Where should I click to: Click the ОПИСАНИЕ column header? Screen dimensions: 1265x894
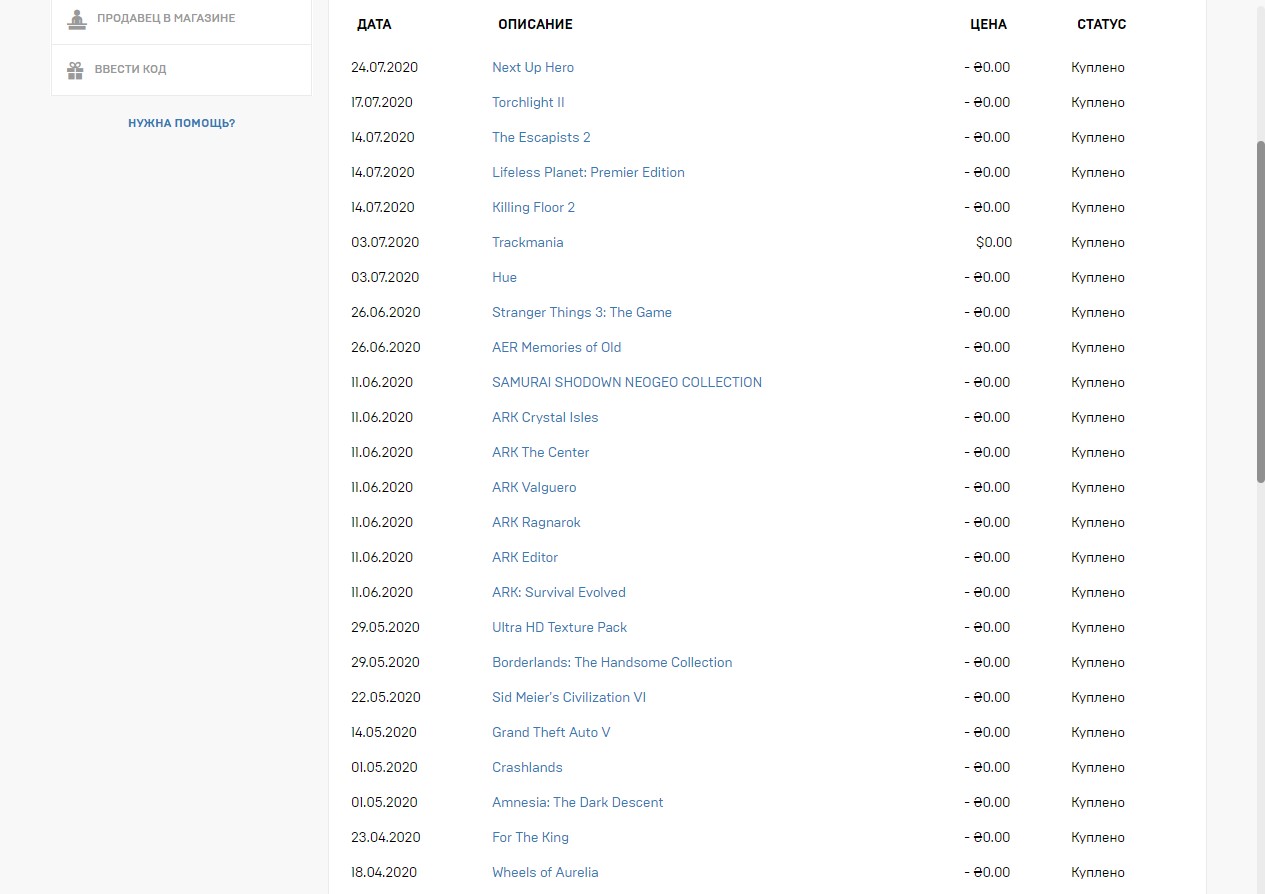point(535,24)
